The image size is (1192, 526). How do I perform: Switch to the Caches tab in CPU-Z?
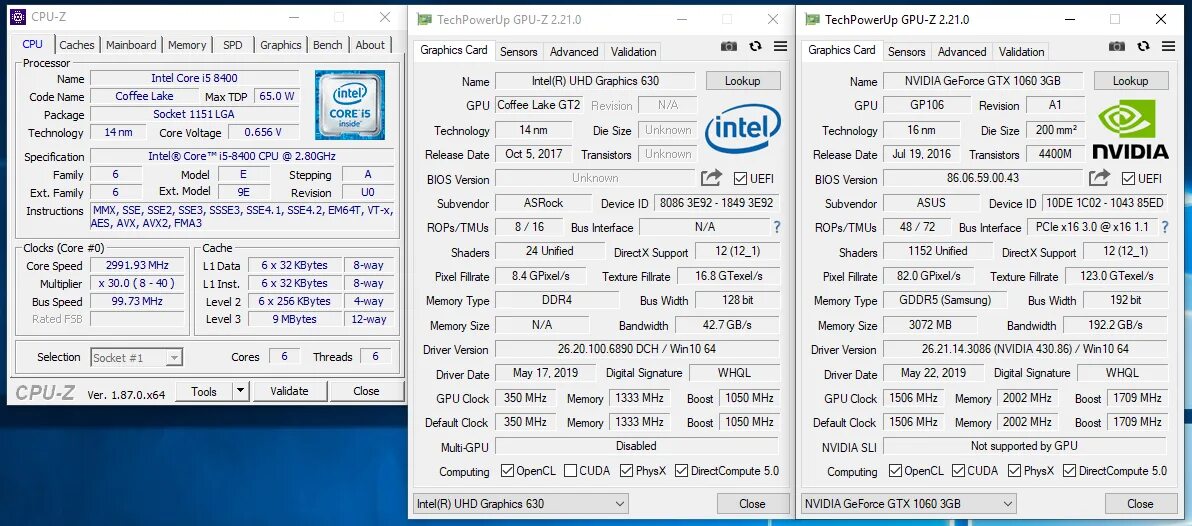pos(77,45)
